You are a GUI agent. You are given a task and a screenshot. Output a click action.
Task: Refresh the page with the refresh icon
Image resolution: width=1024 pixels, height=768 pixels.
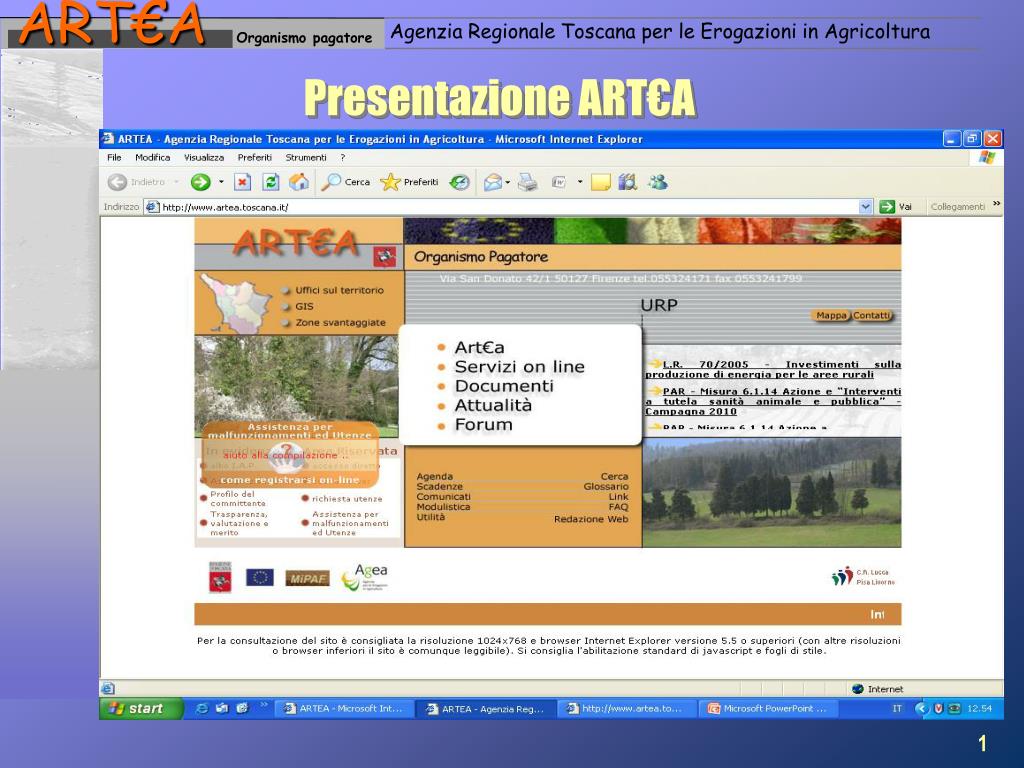(270, 182)
